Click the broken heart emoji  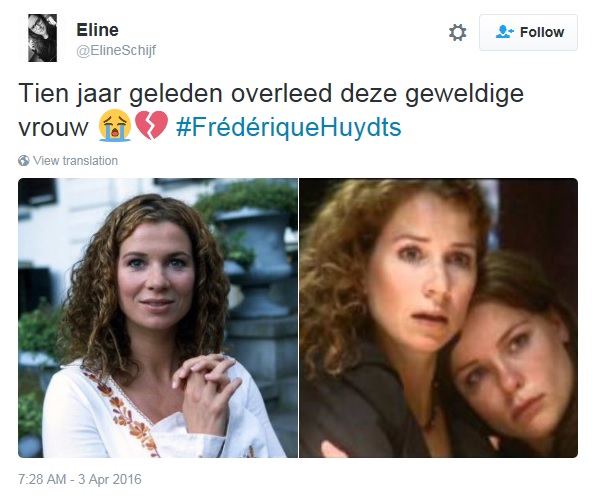151,126
